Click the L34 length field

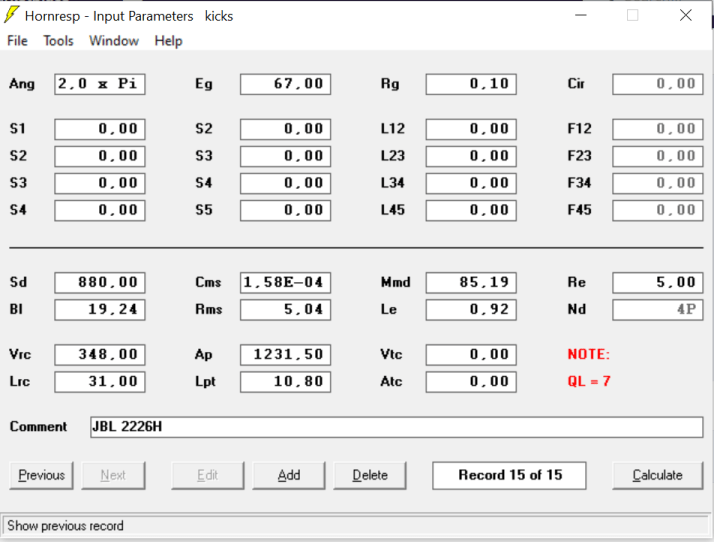471,183
